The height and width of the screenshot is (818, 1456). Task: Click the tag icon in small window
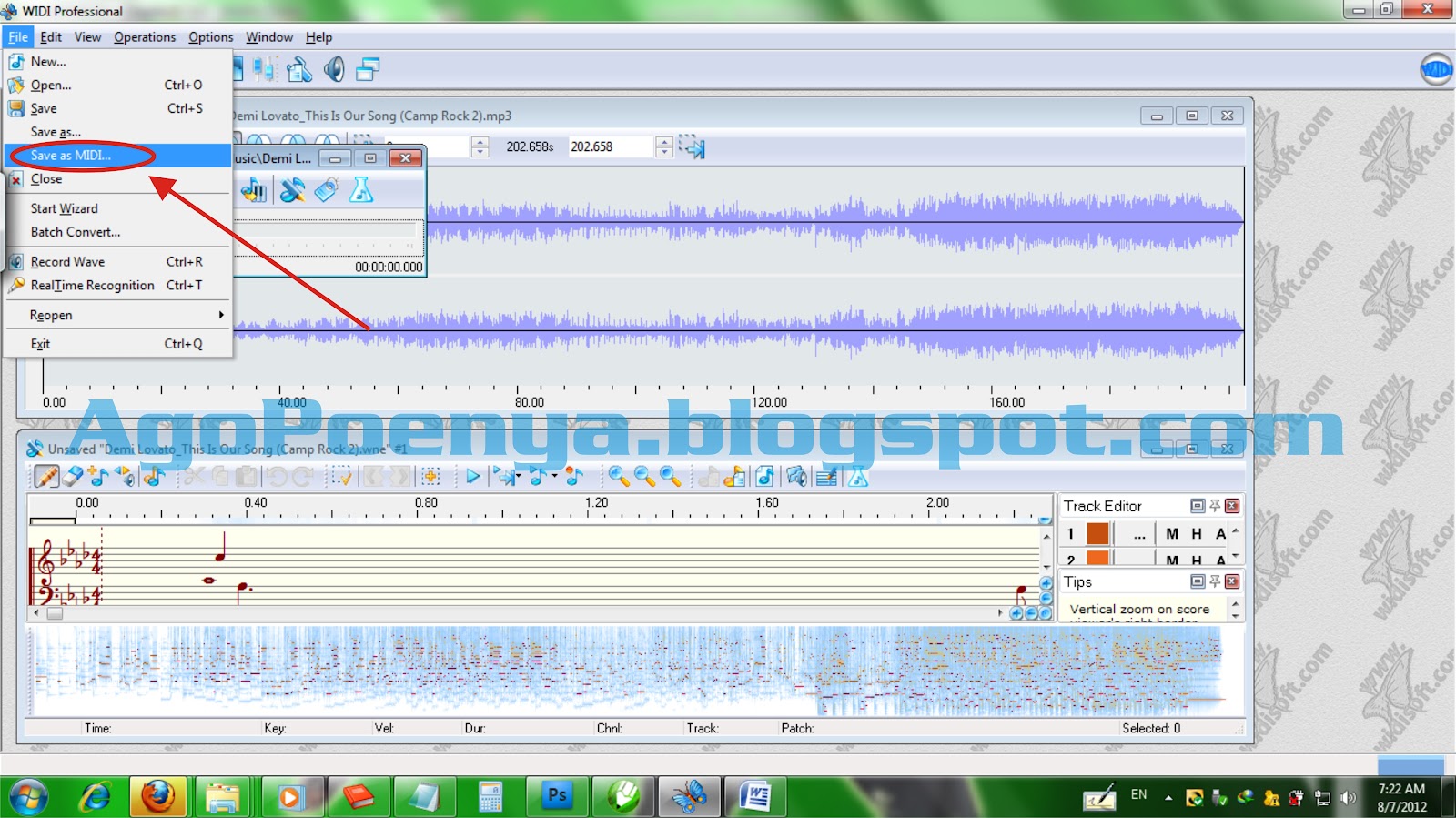(327, 190)
